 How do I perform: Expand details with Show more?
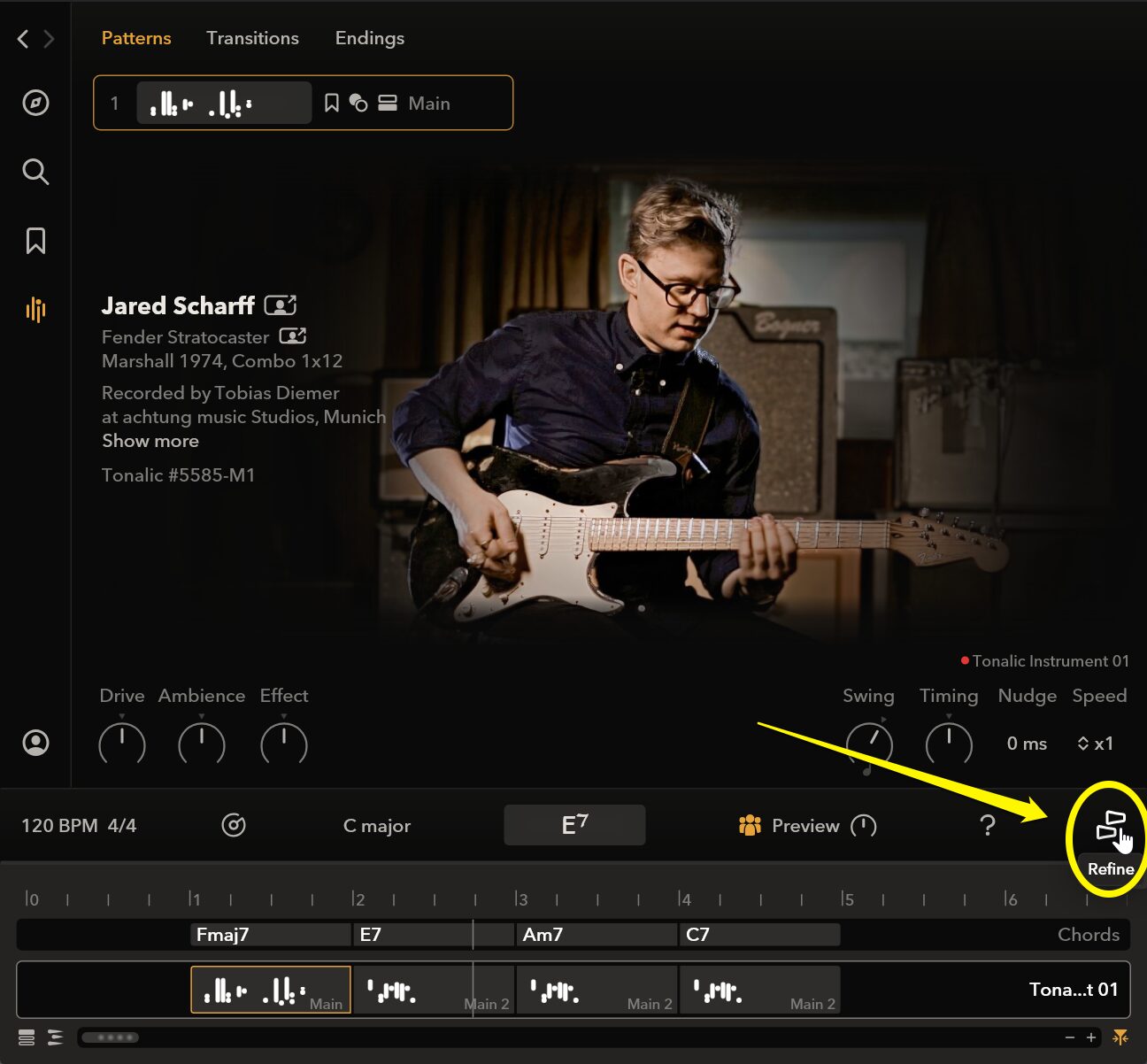(x=150, y=441)
